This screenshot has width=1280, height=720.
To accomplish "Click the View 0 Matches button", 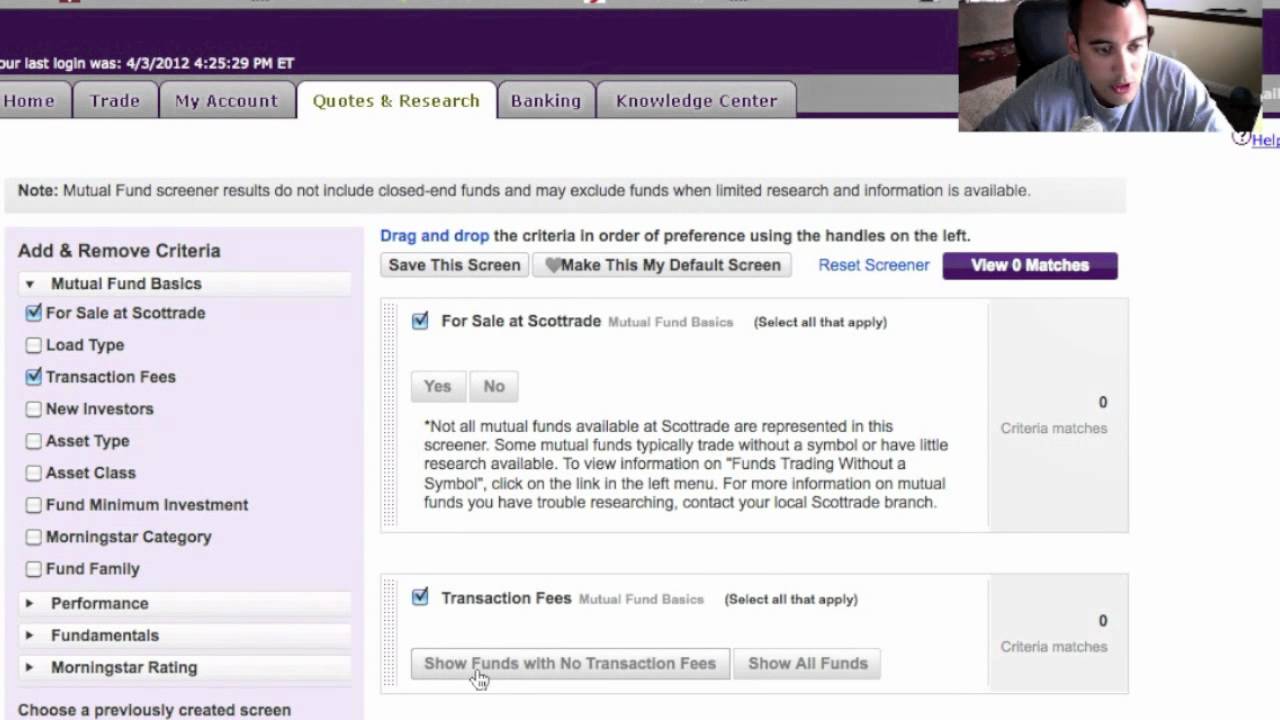I will (x=1030, y=265).
